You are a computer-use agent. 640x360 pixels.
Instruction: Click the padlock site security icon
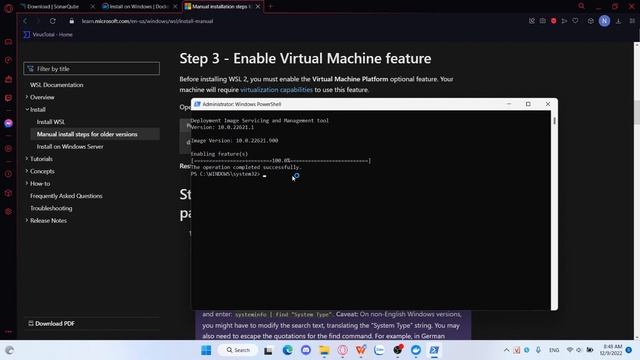(x=72, y=21)
